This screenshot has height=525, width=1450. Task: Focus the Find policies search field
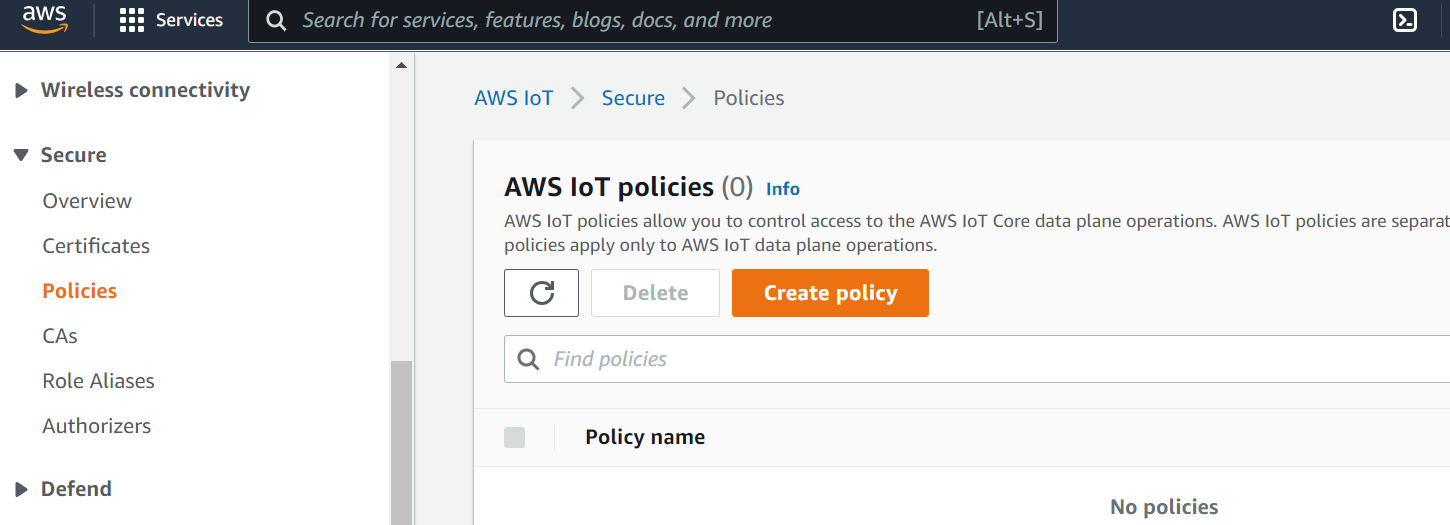click(977, 359)
